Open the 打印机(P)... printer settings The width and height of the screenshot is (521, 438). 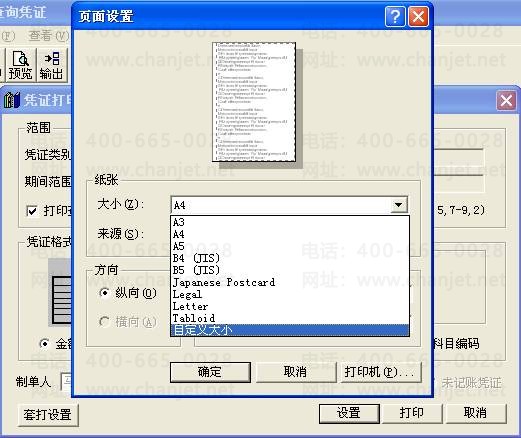click(380, 372)
